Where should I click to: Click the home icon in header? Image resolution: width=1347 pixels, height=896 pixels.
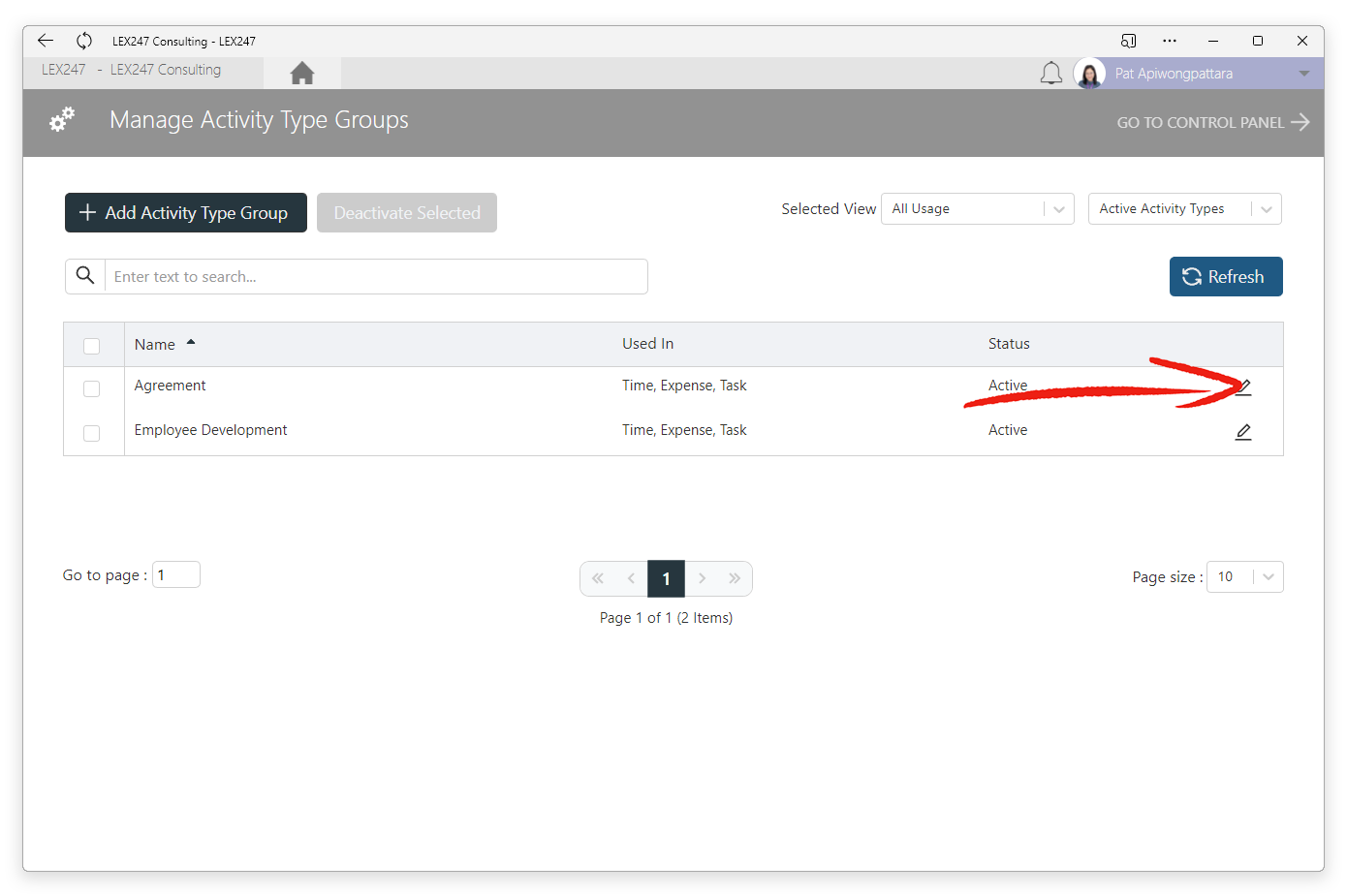(x=302, y=74)
